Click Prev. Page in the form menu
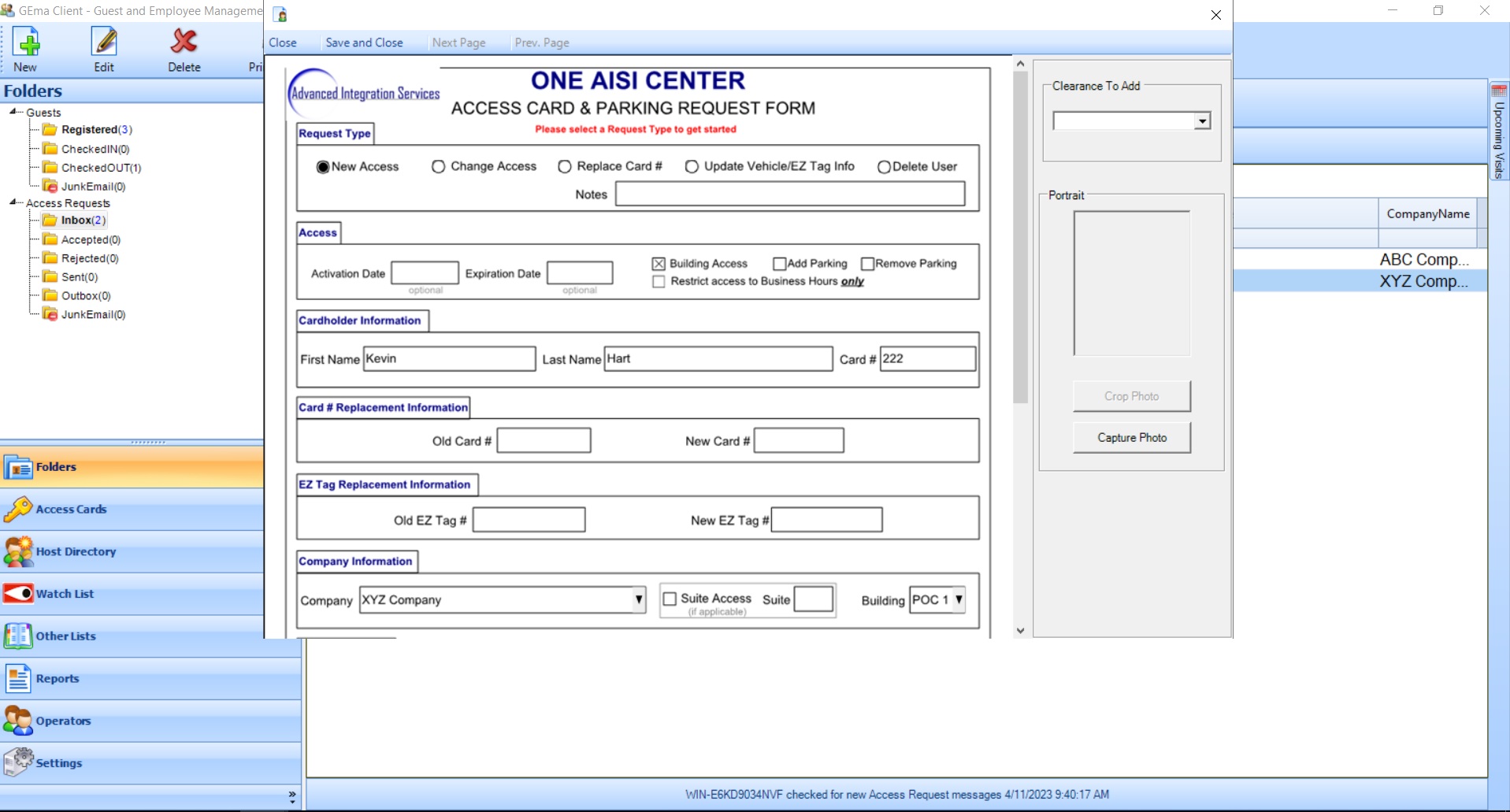The image size is (1510, 812). coord(542,43)
